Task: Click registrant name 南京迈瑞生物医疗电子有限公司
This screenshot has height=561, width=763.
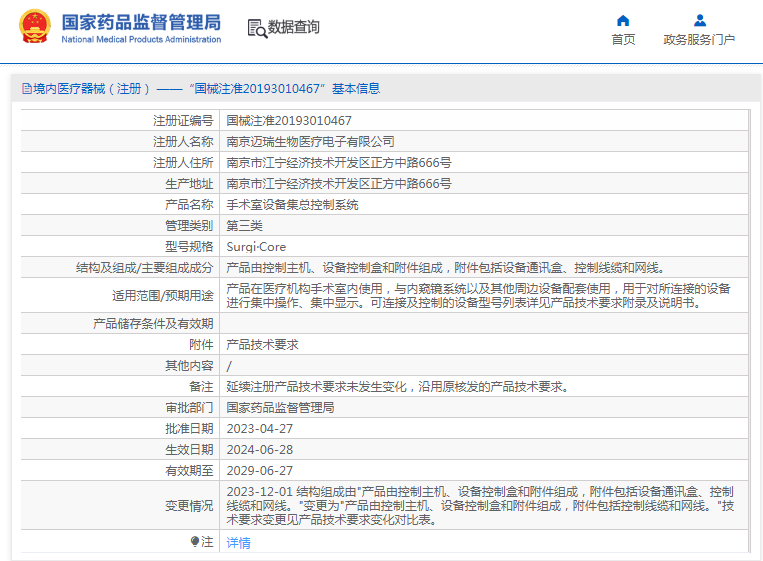Action: click(x=310, y=142)
